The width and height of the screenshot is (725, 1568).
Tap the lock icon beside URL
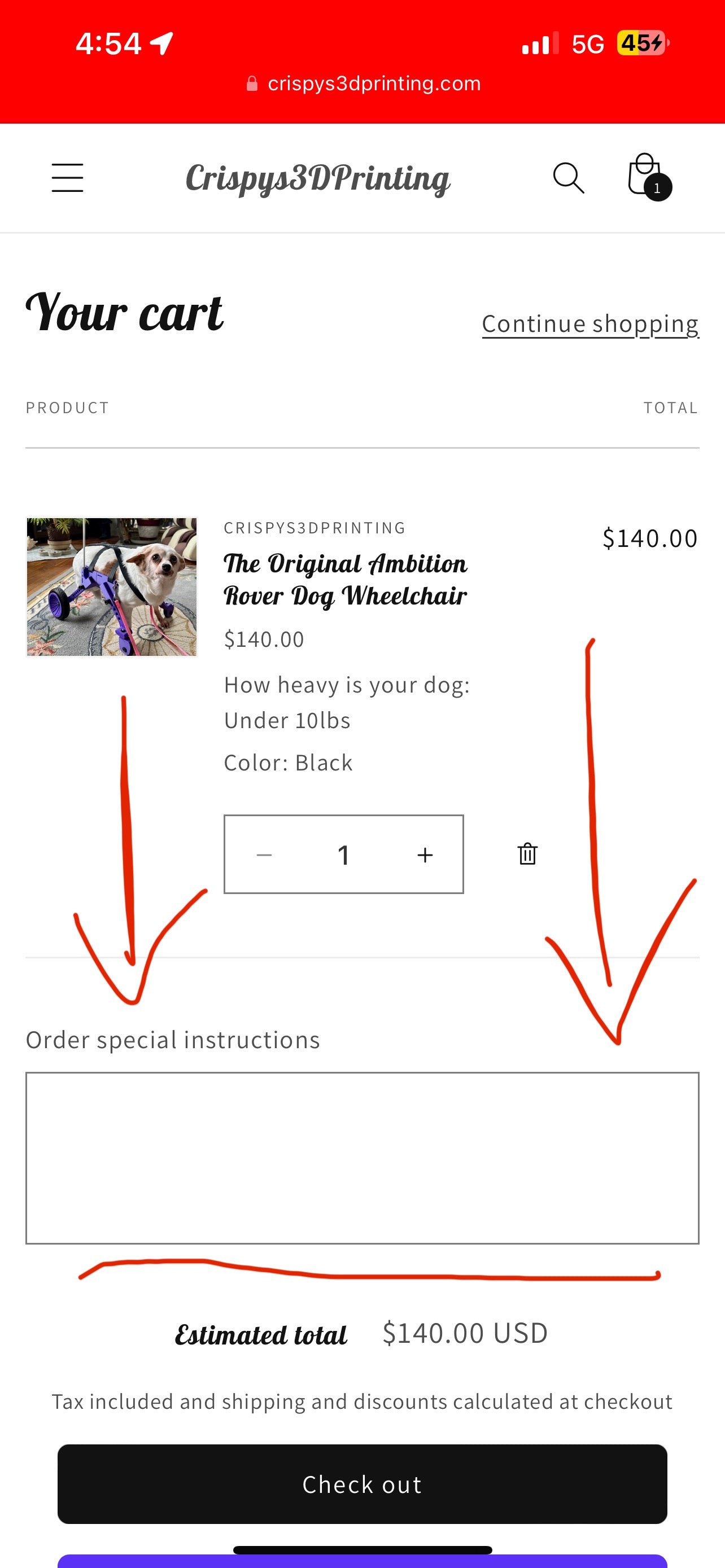[252, 84]
